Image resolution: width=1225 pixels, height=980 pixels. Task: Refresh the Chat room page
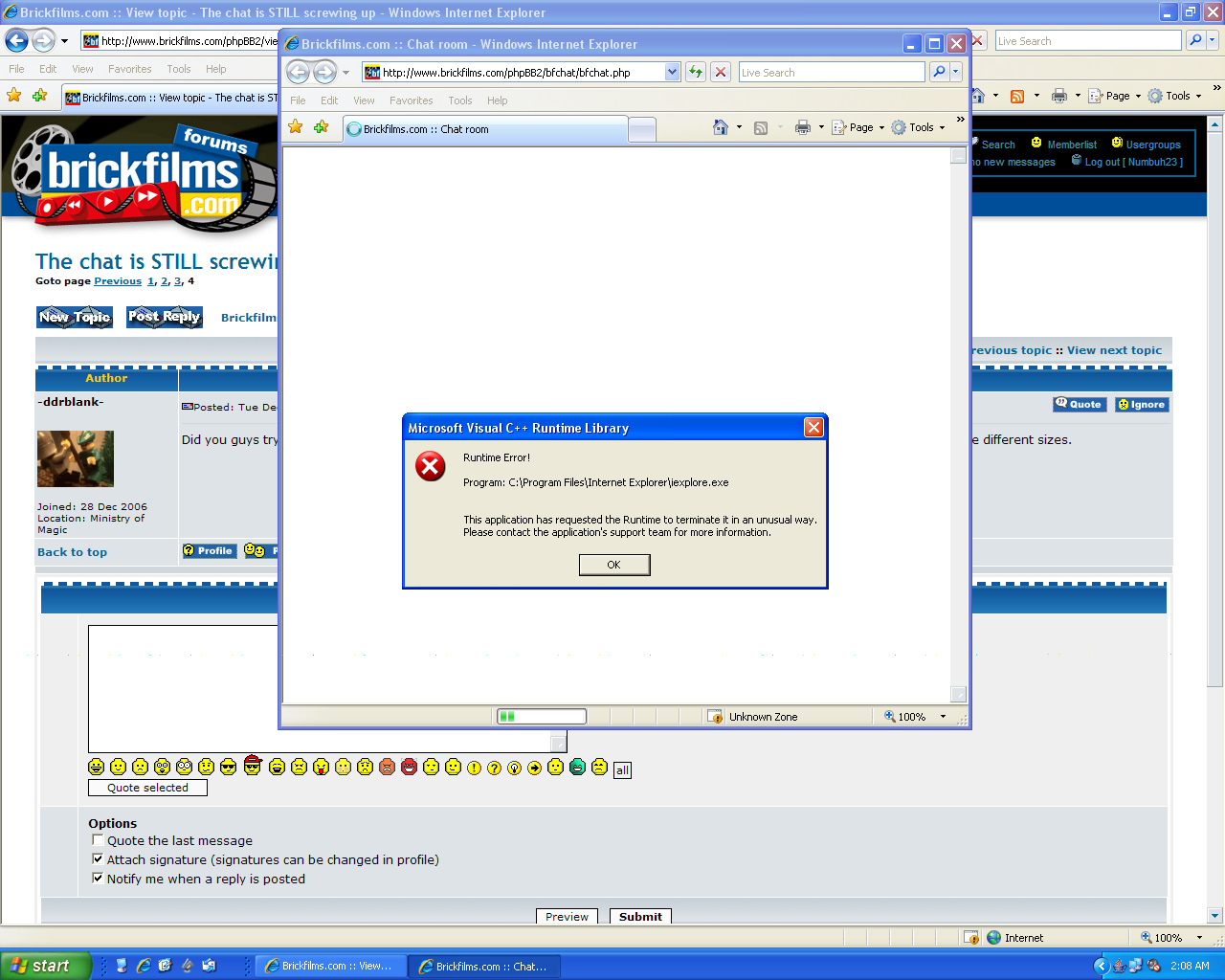coord(696,72)
